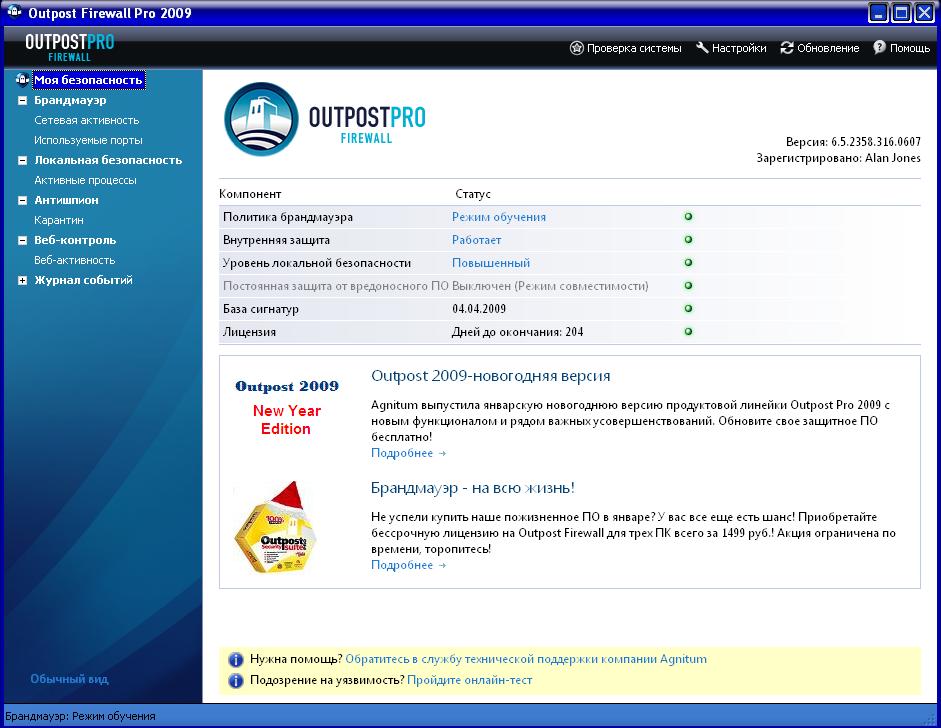Viewport: 941px width, 728px height.
Task: Open Карантин in the sidebar
Action: (x=59, y=220)
